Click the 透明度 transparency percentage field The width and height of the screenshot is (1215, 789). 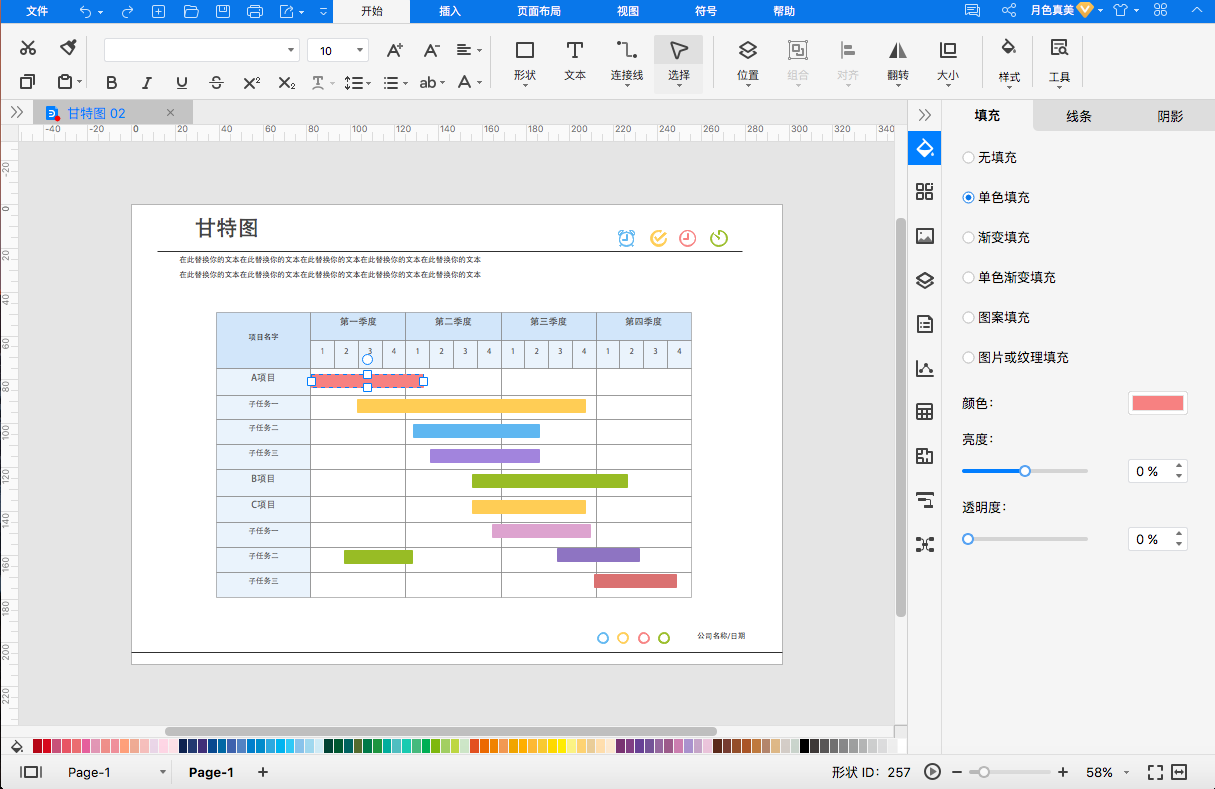(1148, 539)
